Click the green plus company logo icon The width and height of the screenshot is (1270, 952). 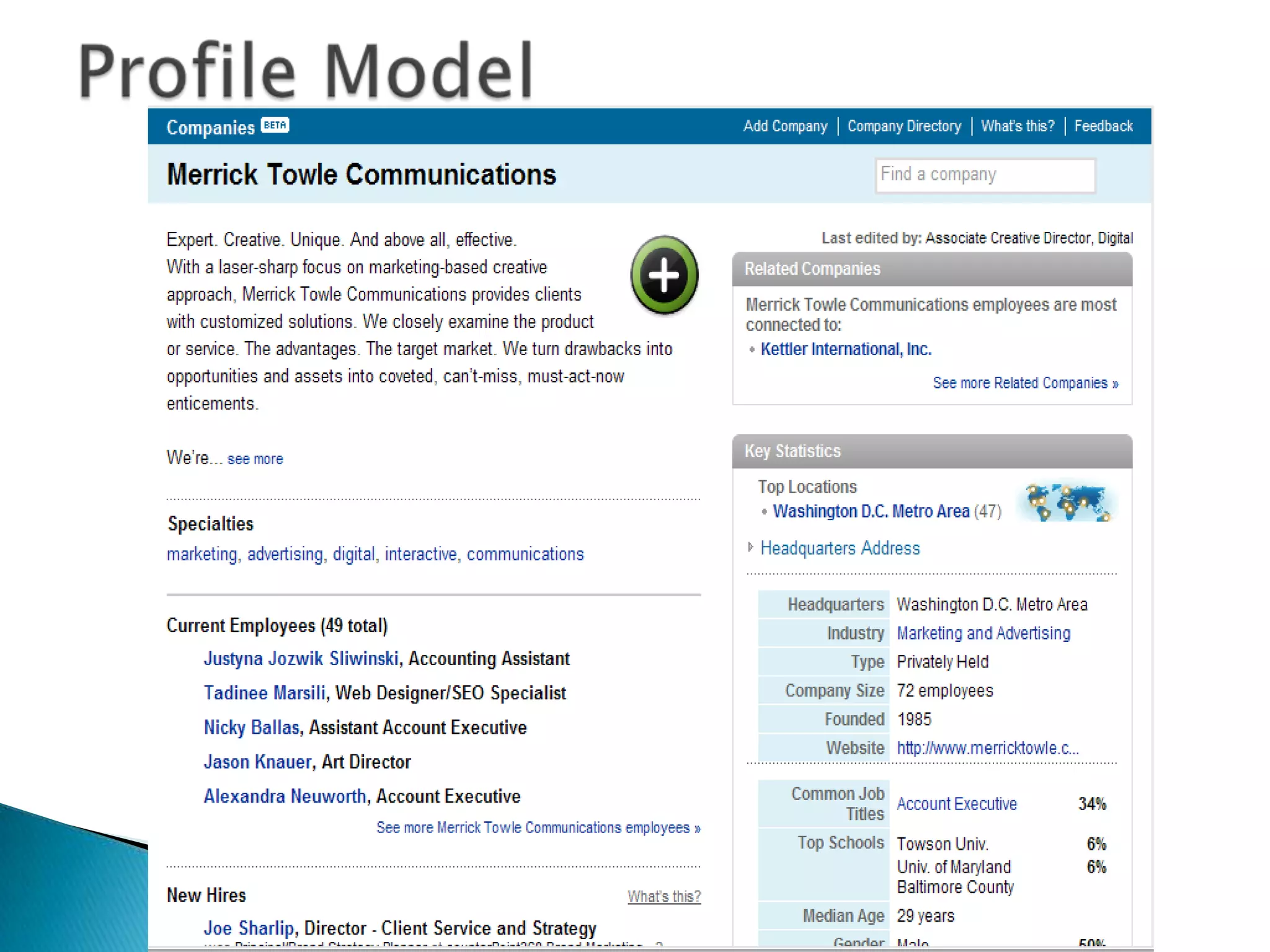pos(664,275)
